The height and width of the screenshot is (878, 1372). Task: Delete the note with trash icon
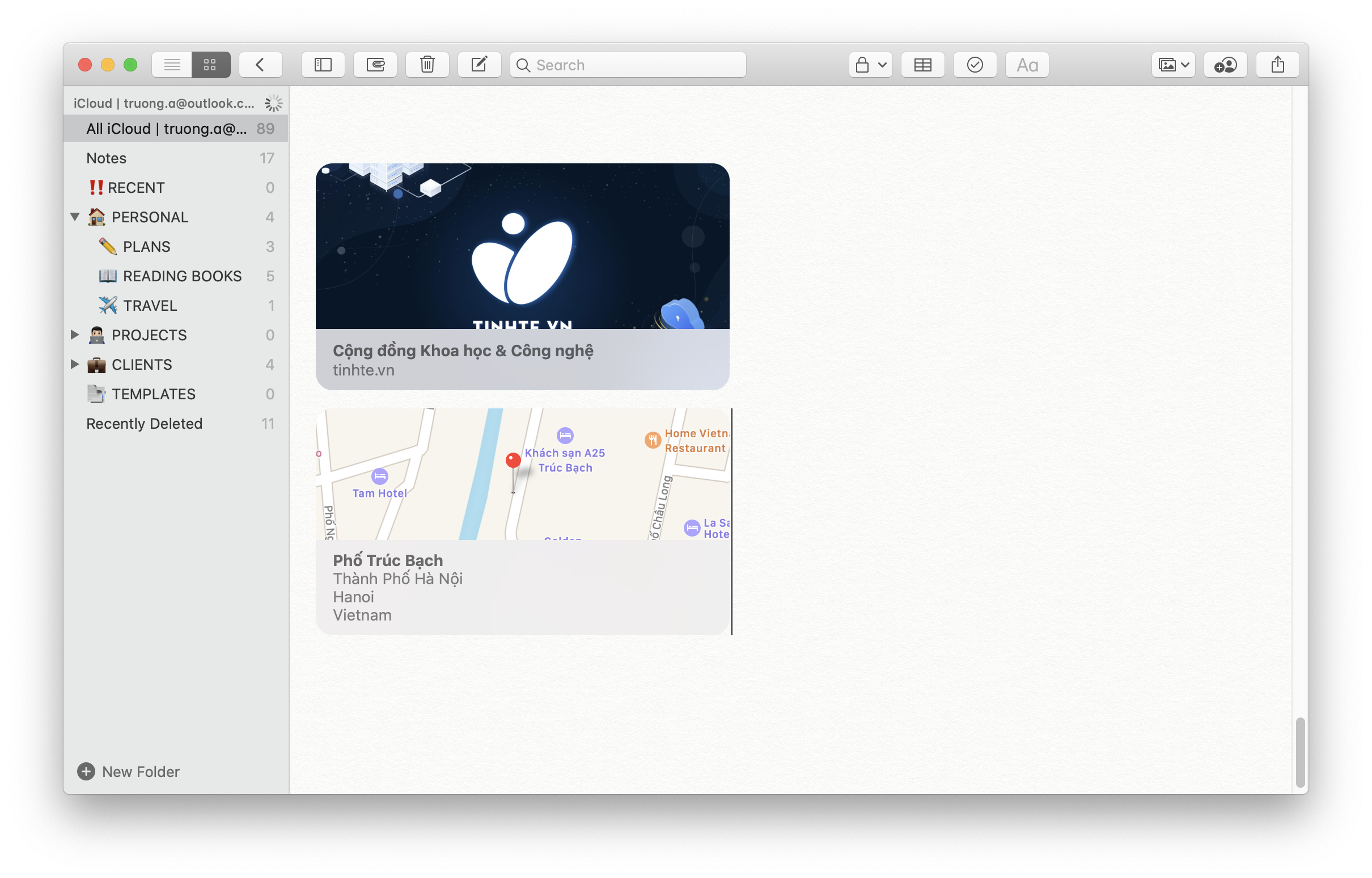427,65
